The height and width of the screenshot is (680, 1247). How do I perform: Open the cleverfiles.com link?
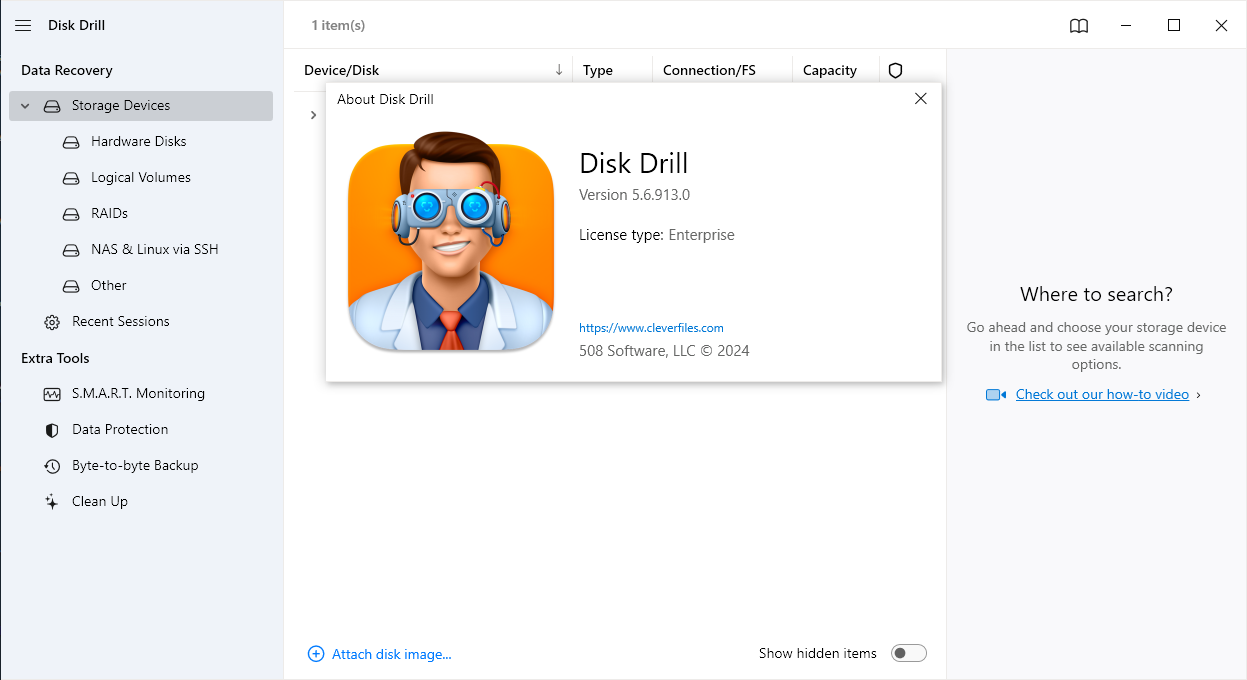tap(651, 328)
